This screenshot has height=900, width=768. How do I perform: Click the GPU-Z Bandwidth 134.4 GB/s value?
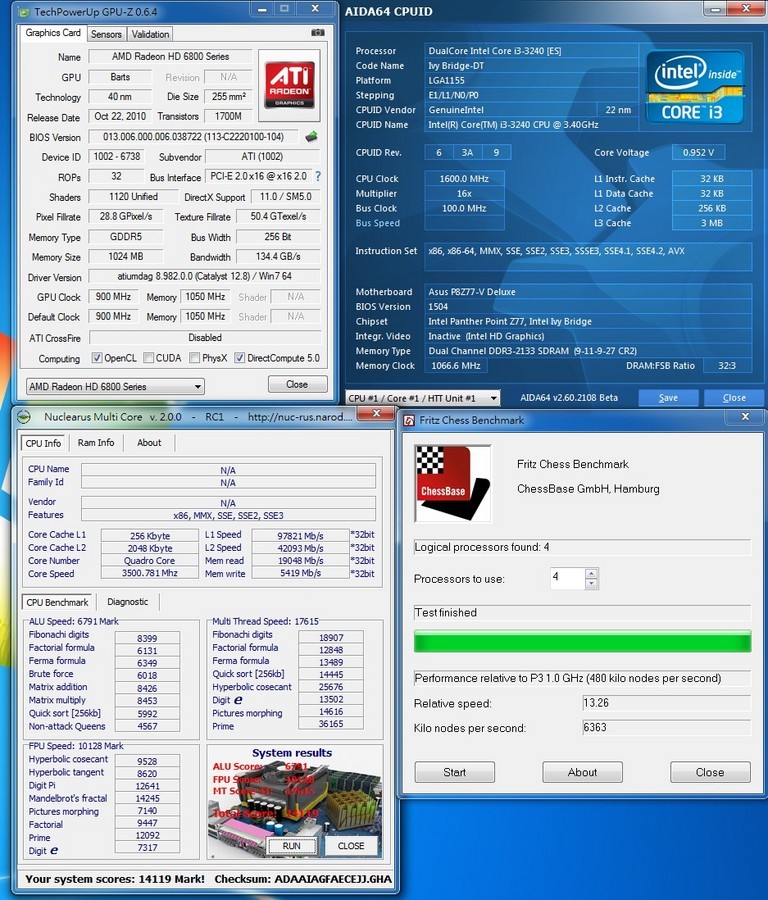click(x=278, y=257)
